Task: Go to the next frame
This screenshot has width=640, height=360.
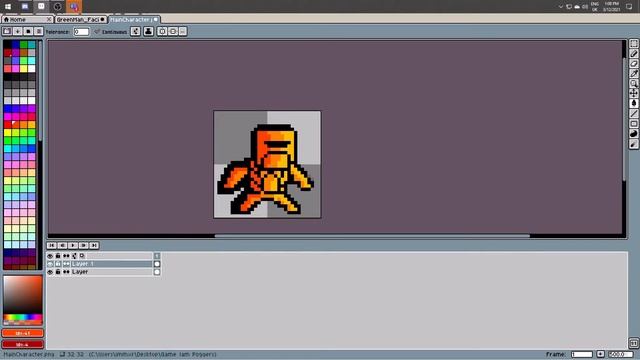Action: [x=83, y=245]
